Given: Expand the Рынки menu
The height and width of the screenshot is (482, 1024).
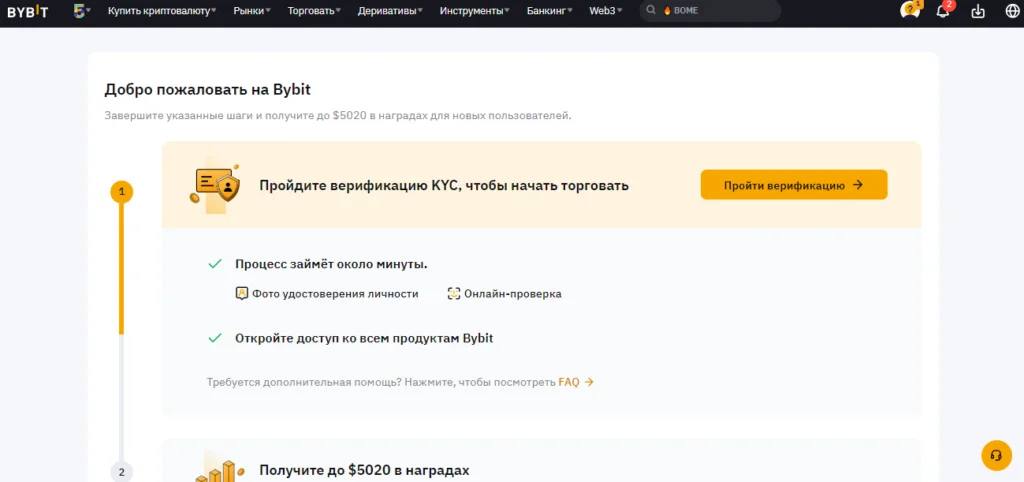Looking at the screenshot, I should [x=251, y=11].
